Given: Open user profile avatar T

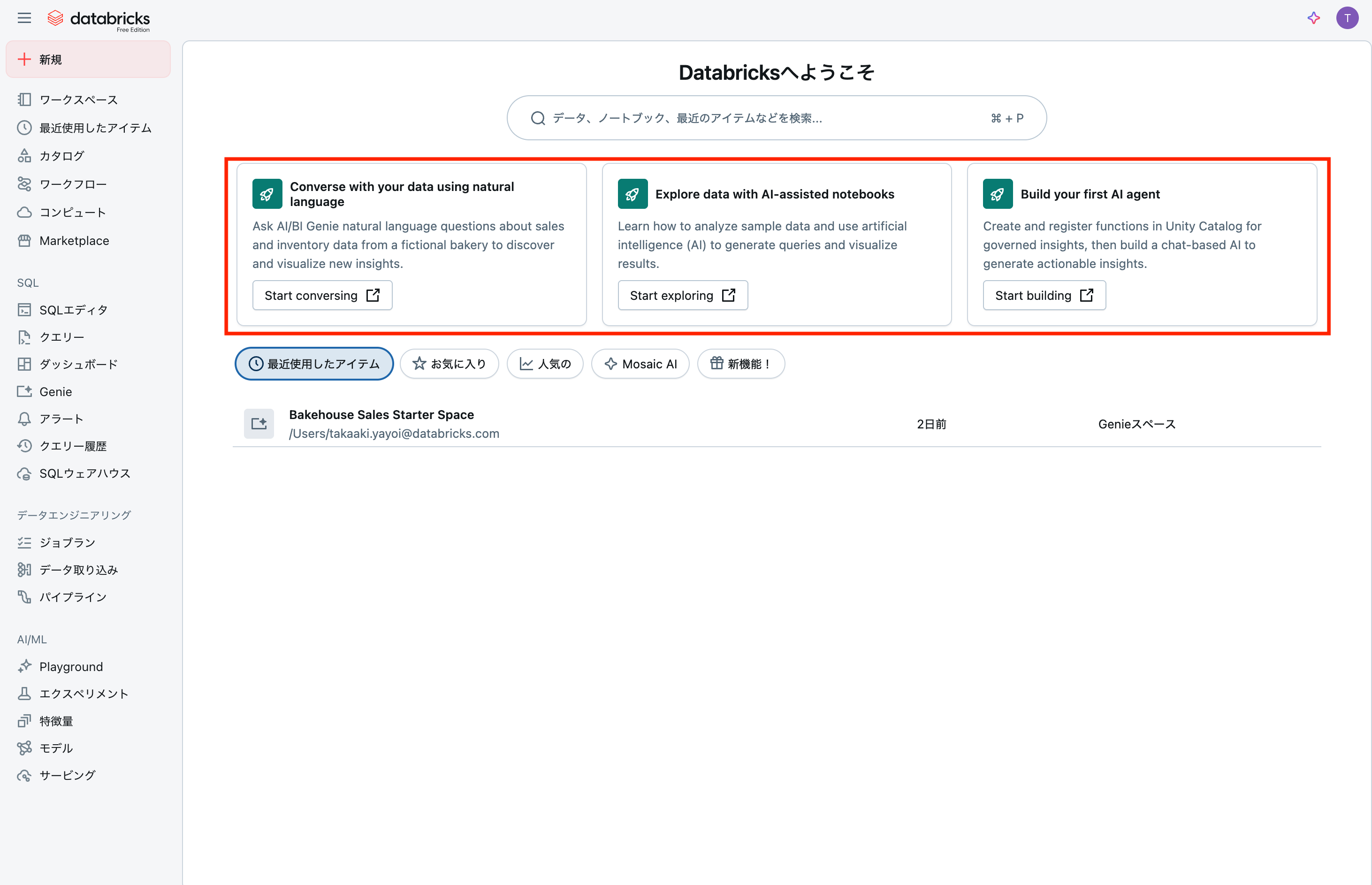Looking at the screenshot, I should click(1347, 18).
